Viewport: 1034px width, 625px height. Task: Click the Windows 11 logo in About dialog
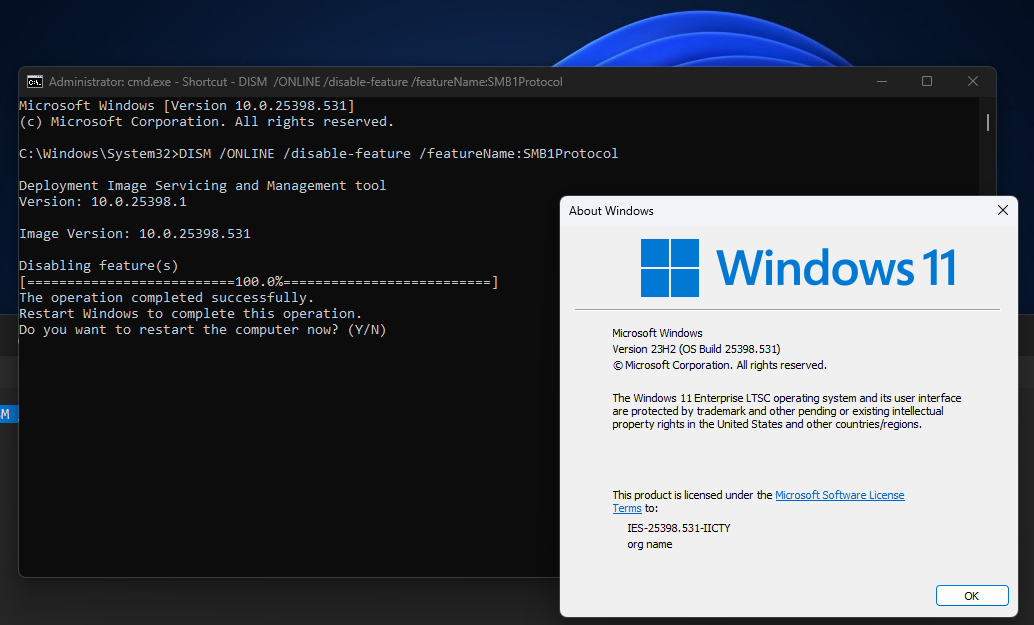pyautogui.click(x=669, y=268)
